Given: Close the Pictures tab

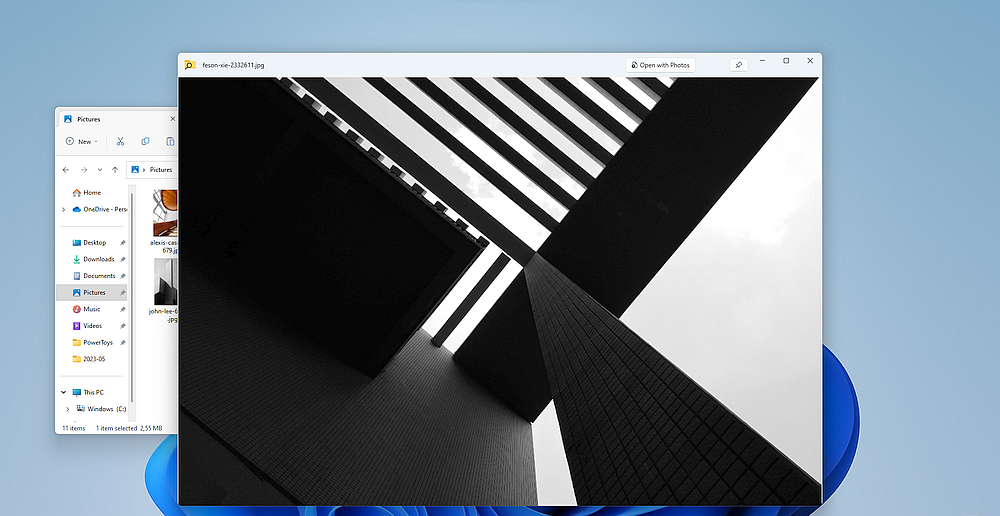Looking at the screenshot, I should 172,119.
